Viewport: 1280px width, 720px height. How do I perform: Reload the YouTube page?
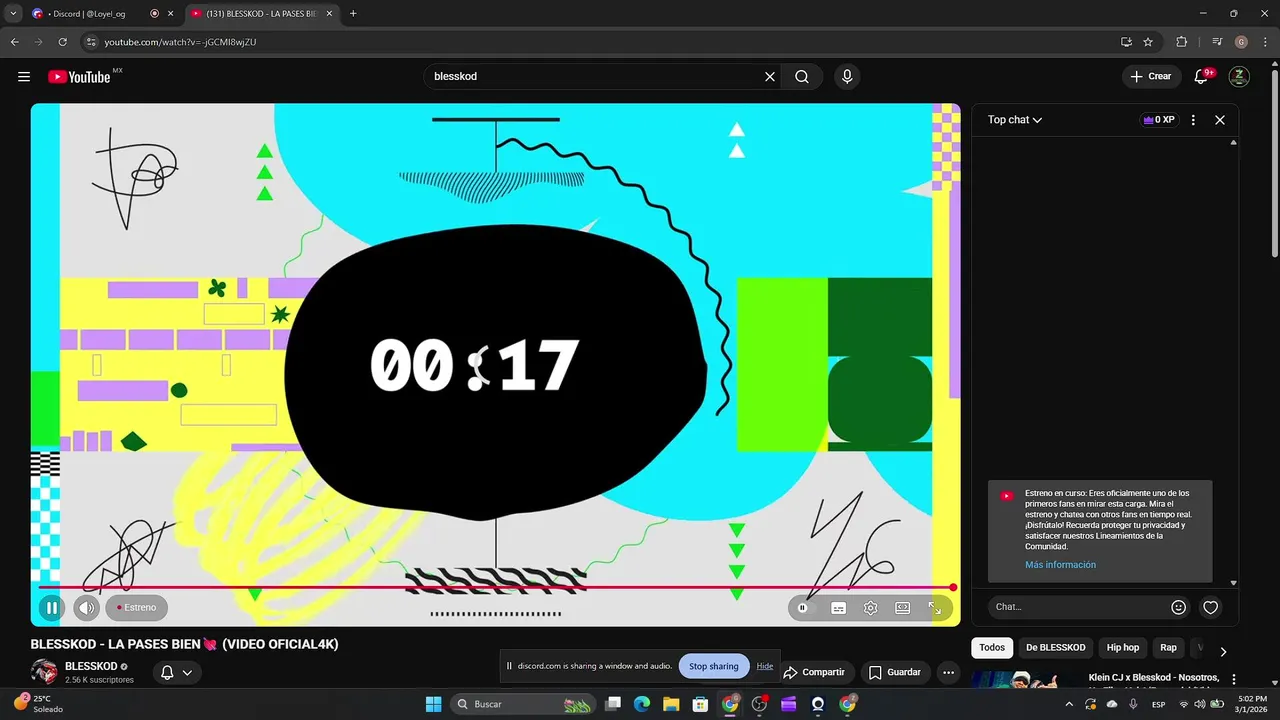tap(62, 42)
